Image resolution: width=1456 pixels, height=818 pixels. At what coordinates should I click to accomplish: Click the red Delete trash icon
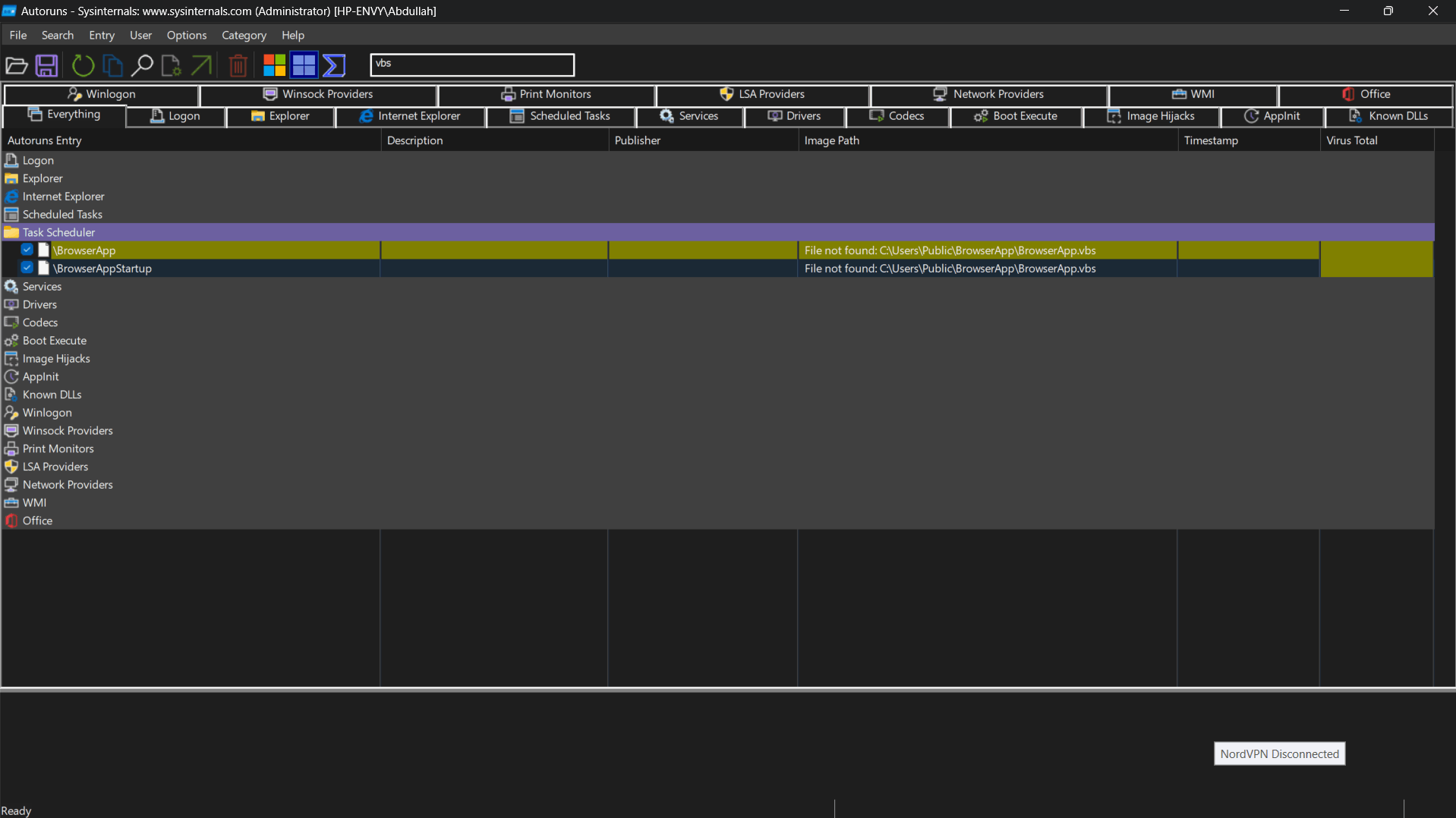click(238, 66)
